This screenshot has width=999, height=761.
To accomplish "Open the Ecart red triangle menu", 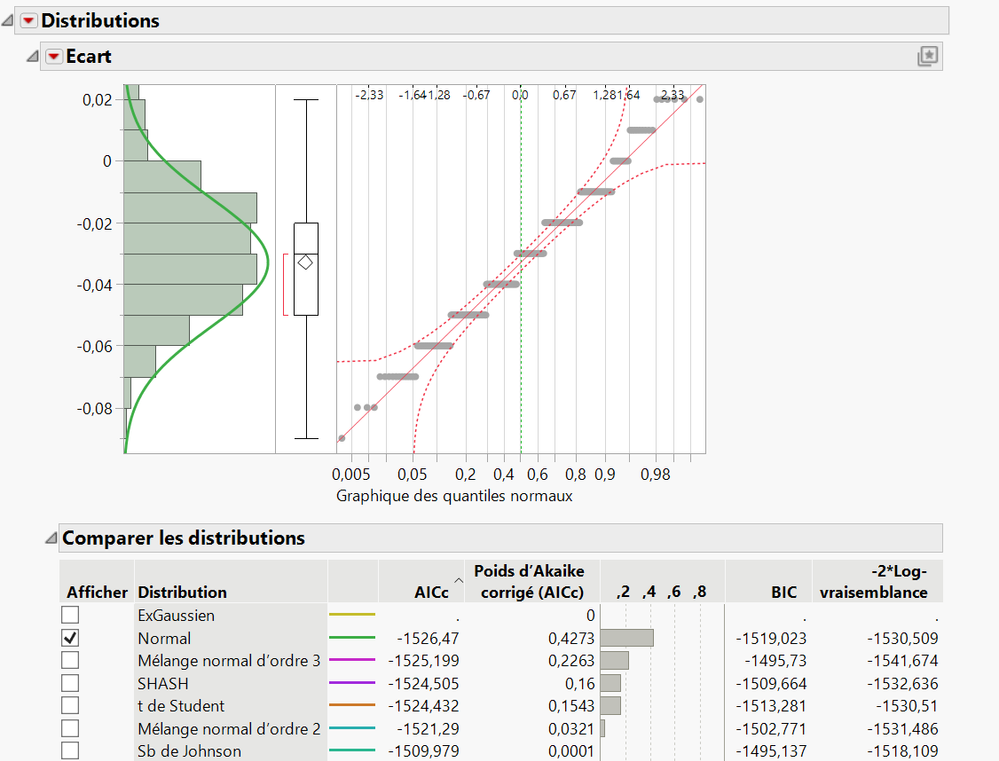I will tap(53, 57).
